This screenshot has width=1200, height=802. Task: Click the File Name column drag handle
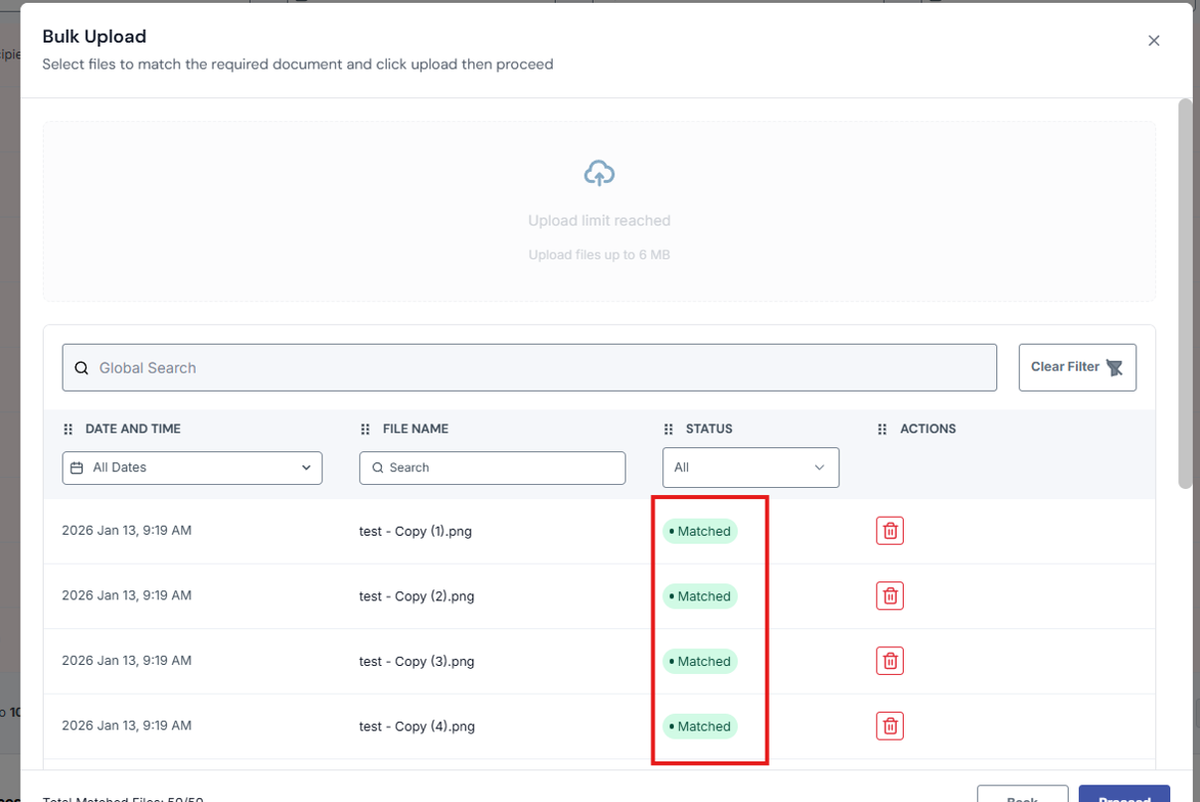(x=365, y=429)
